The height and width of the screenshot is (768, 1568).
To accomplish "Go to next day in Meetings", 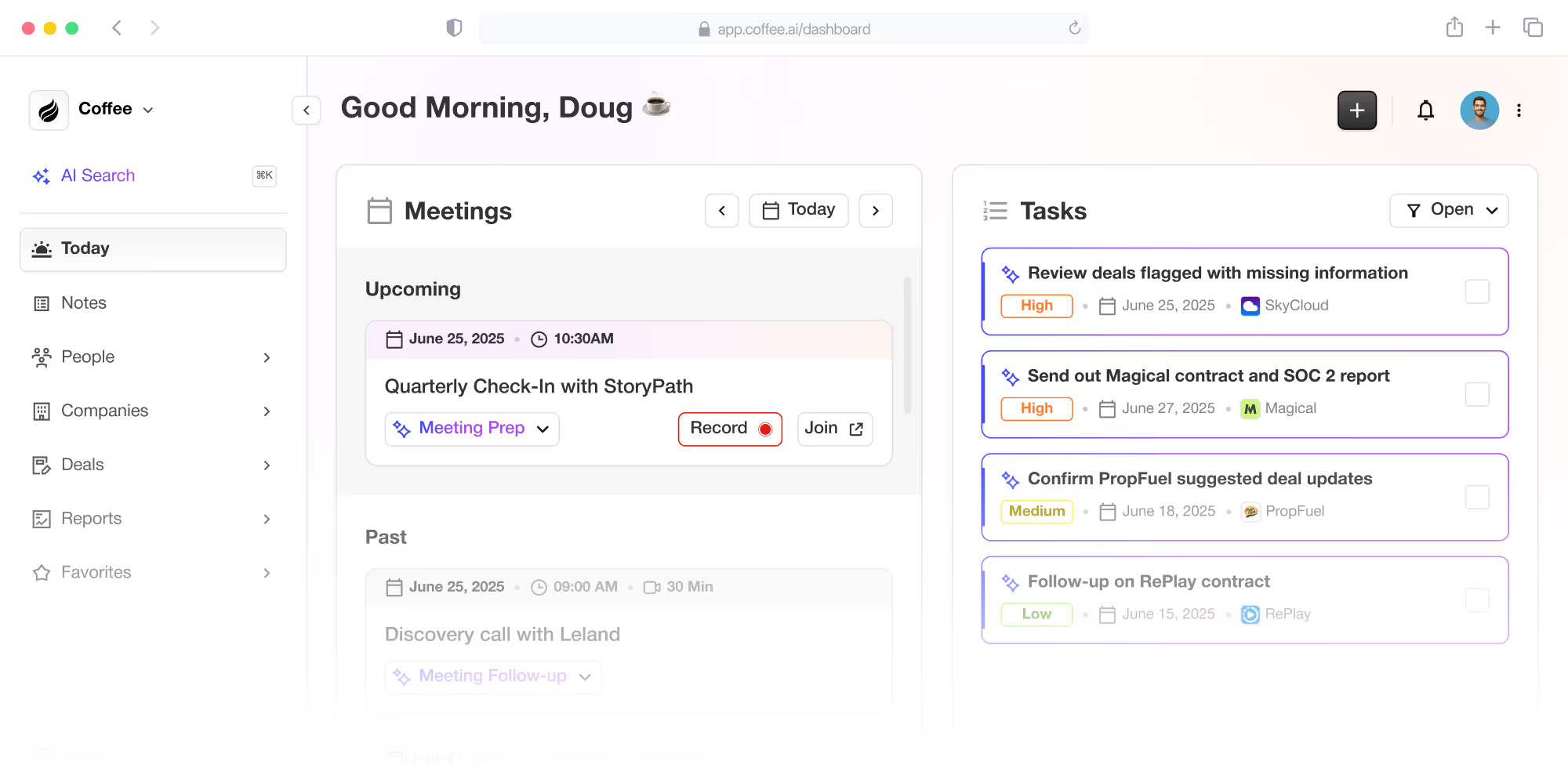I will (876, 211).
